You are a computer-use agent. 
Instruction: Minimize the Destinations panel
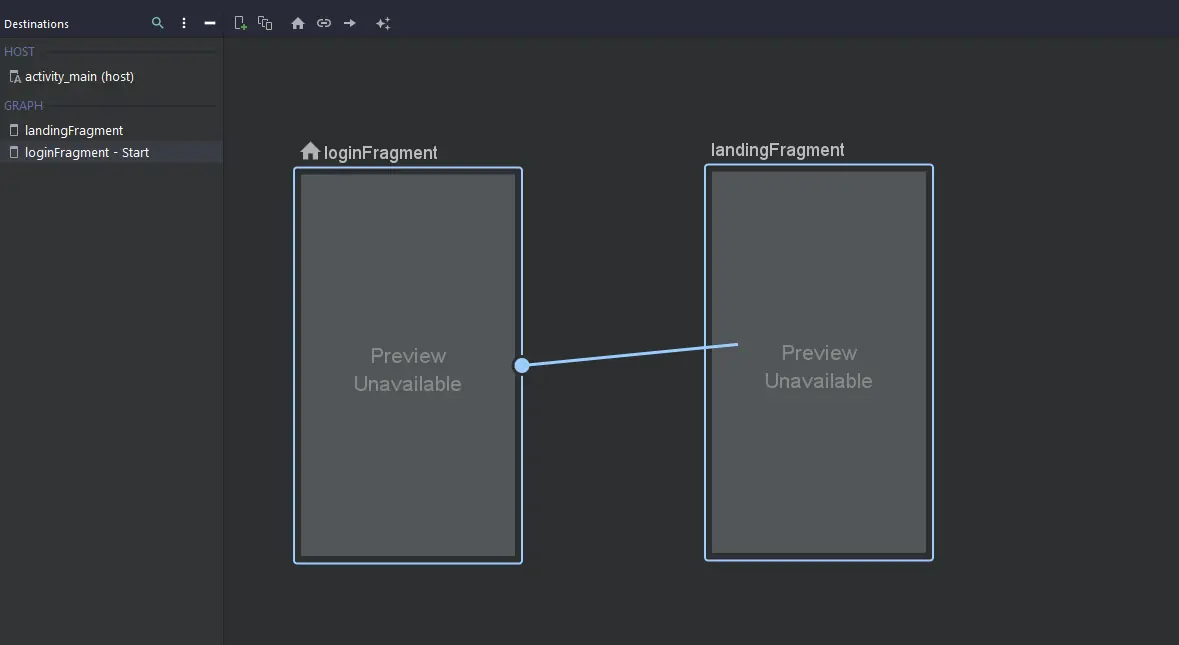(x=210, y=23)
